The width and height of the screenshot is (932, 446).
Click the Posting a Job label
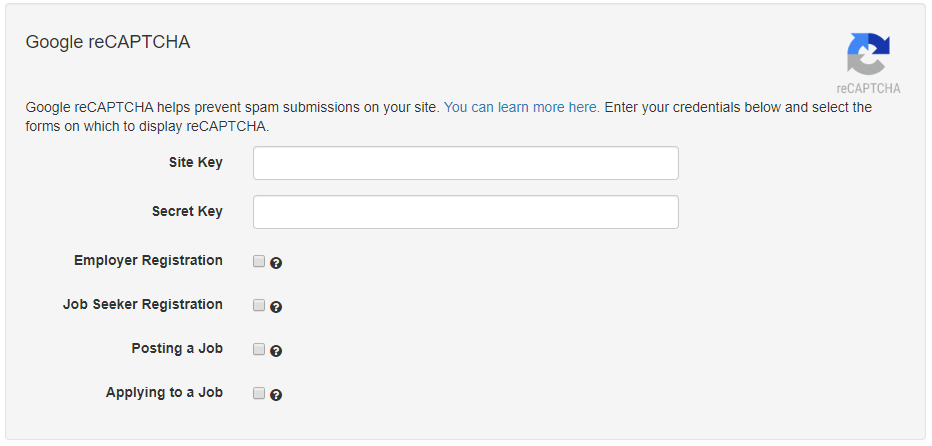pos(177,348)
